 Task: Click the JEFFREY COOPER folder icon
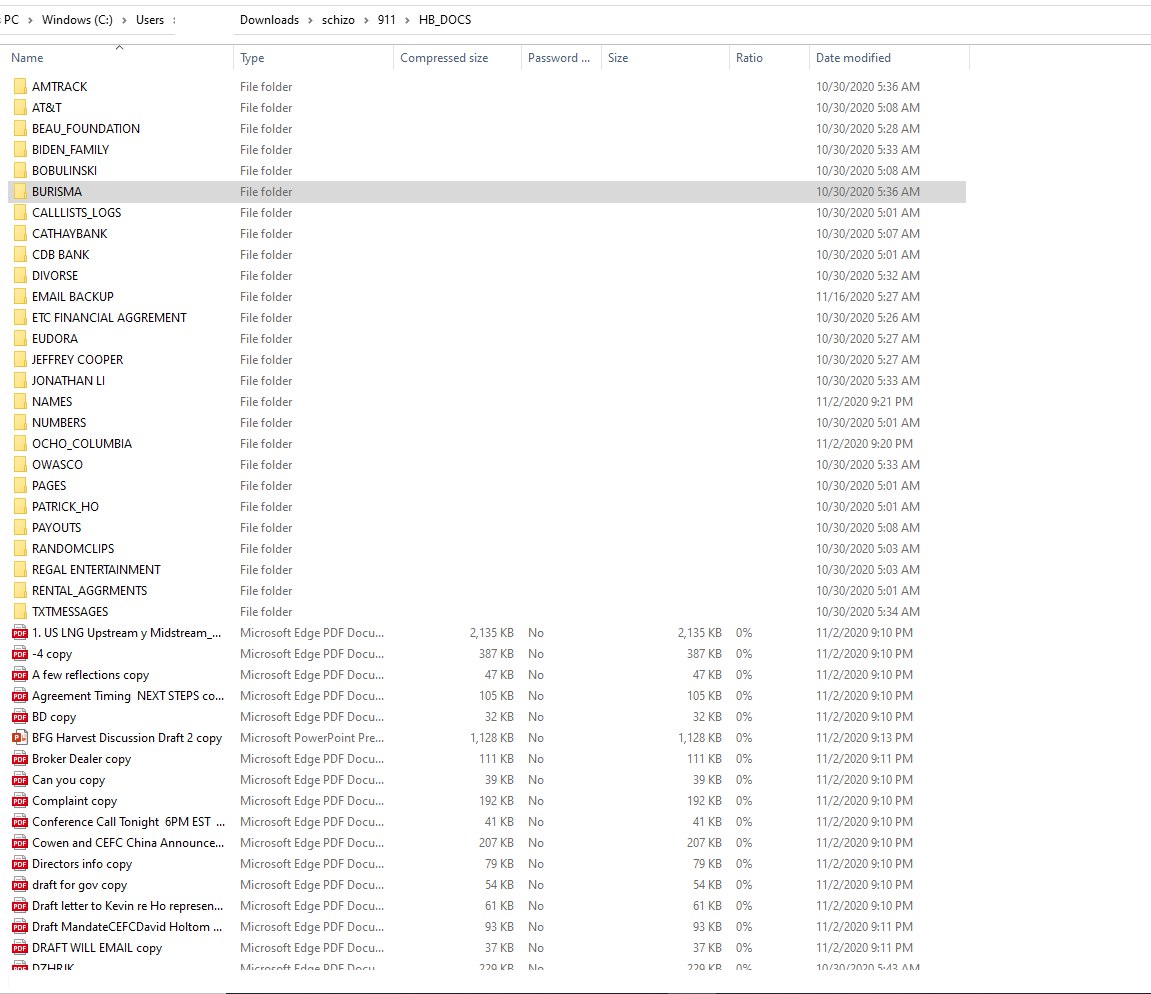(20, 360)
